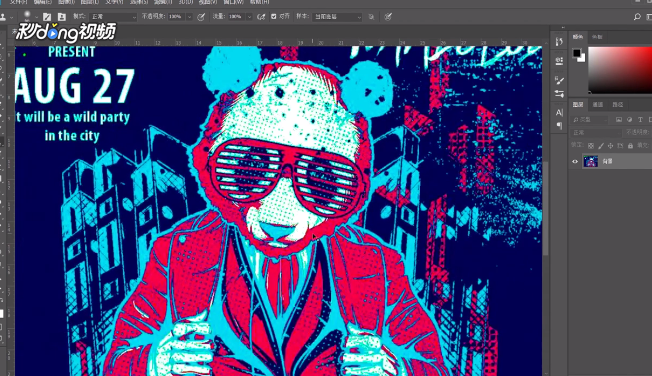Open the Paragraph panel icon
Image resolution: width=652 pixels, height=376 pixels.
tap(559, 125)
